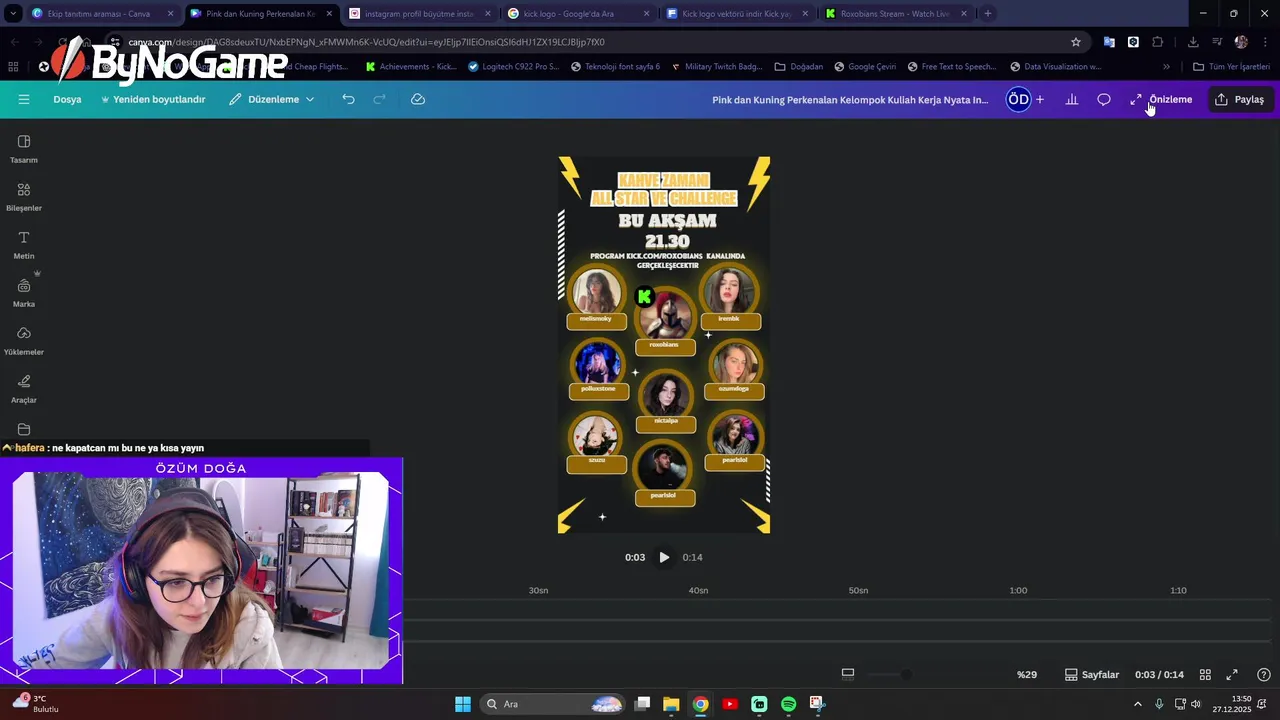Viewport: 1280px width, 720px height.
Task: Open the Metin text panel
Action: tap(24, 245)
